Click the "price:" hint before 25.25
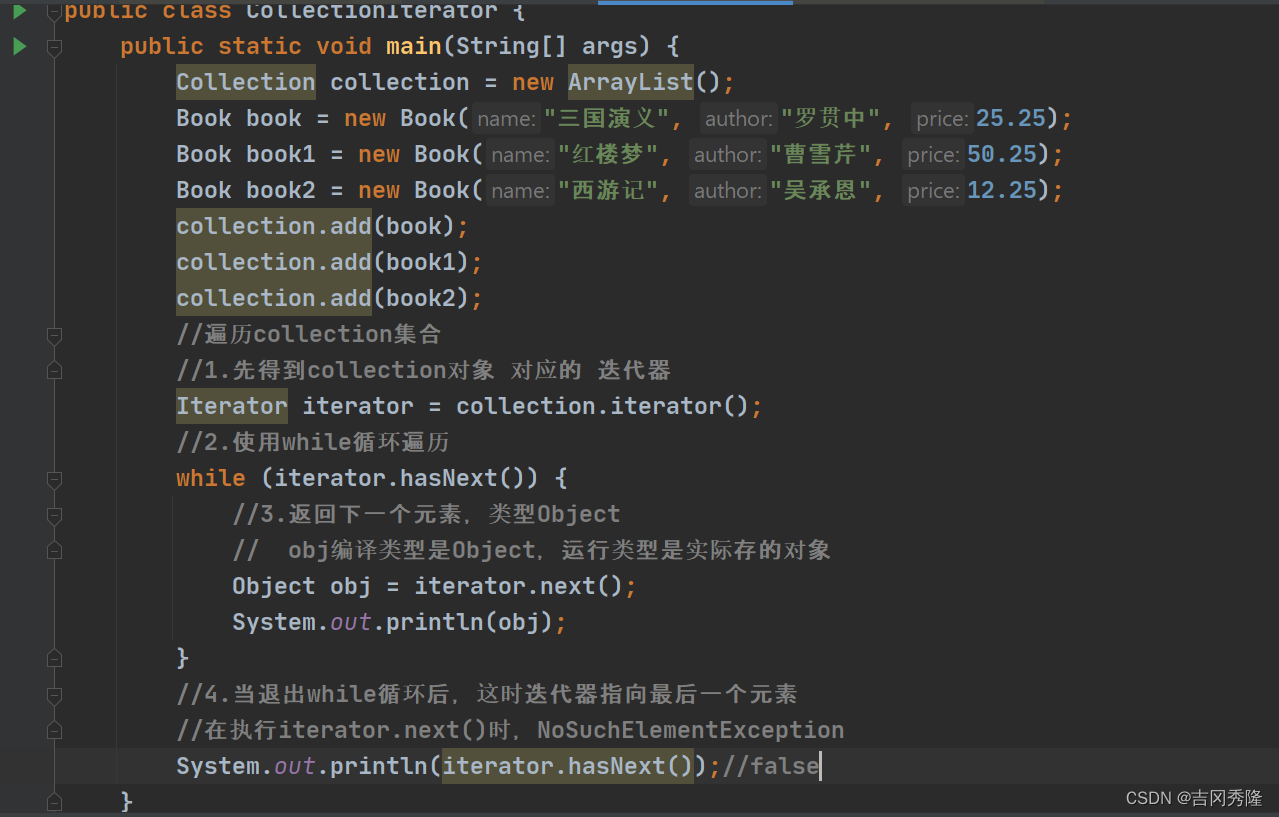This screenshot has width=1279, height=817. (941, 119)
